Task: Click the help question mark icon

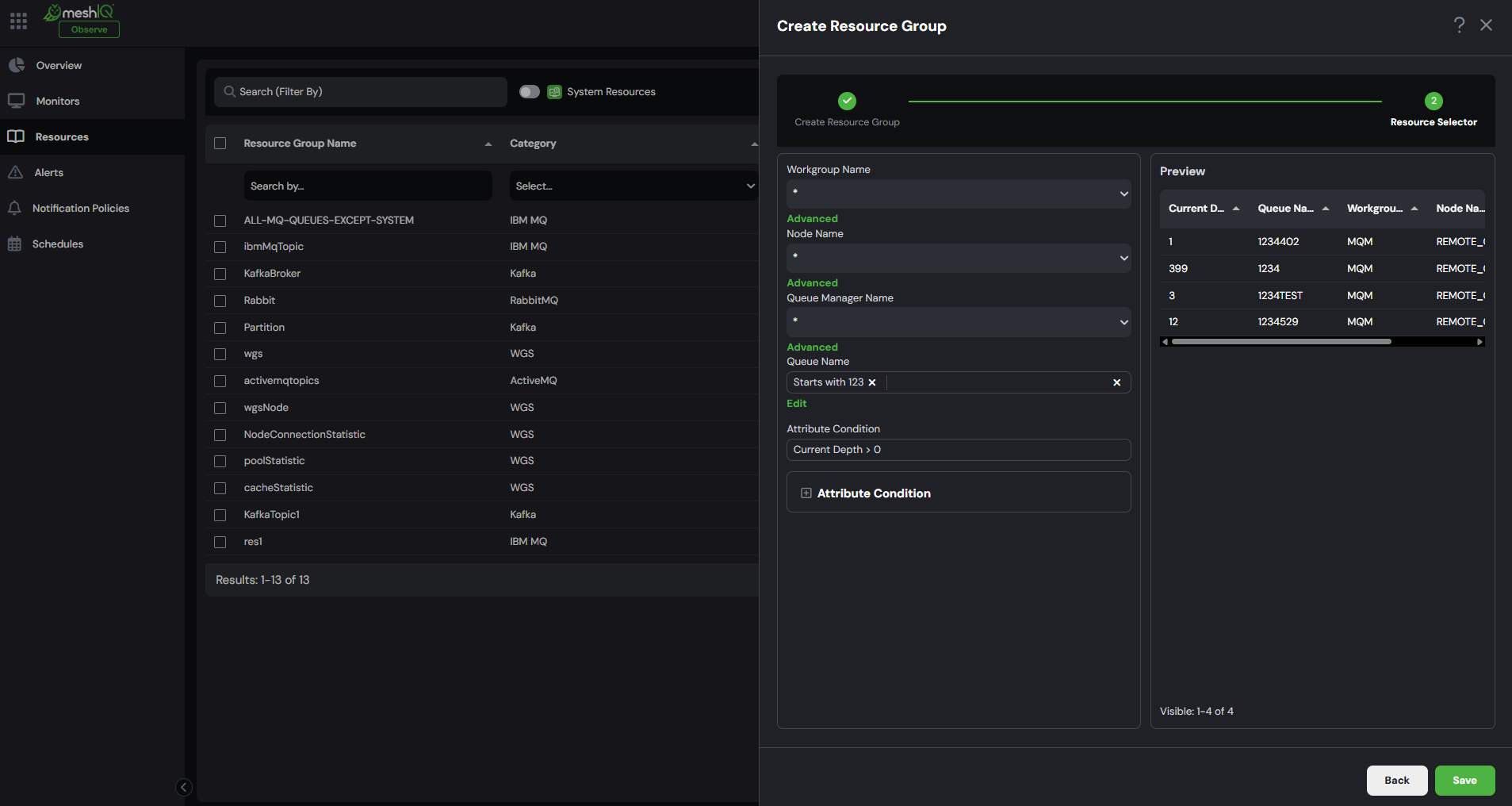Action: click(1459, 25)
